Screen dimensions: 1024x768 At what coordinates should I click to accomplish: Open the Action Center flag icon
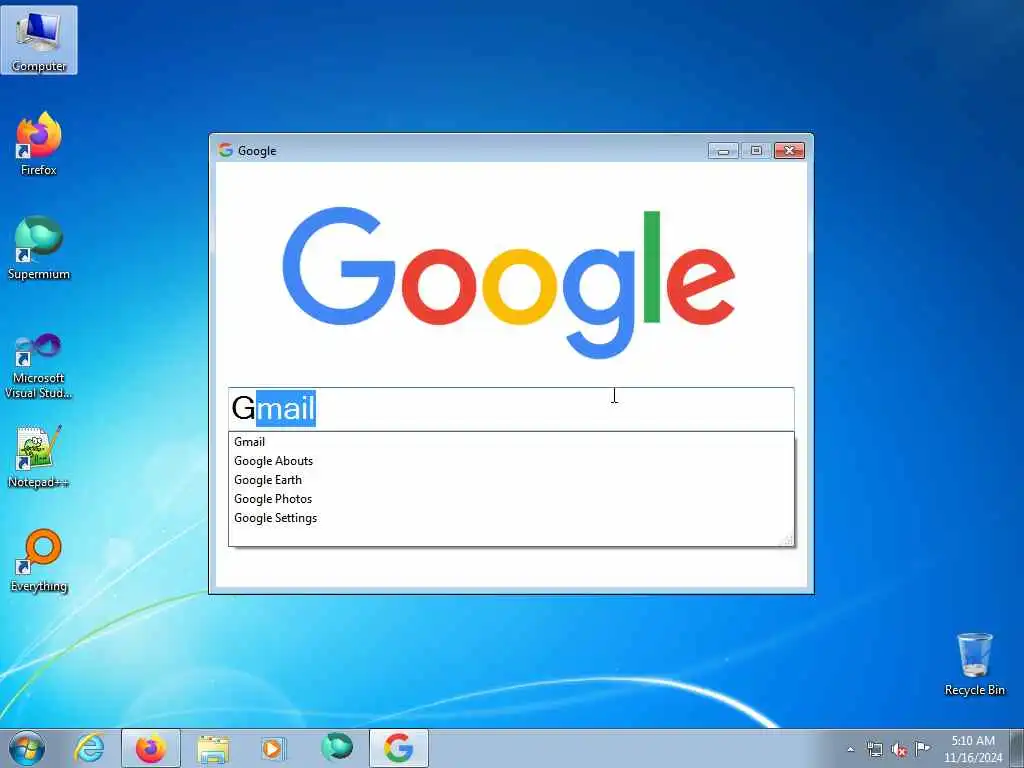pos(922,748)
